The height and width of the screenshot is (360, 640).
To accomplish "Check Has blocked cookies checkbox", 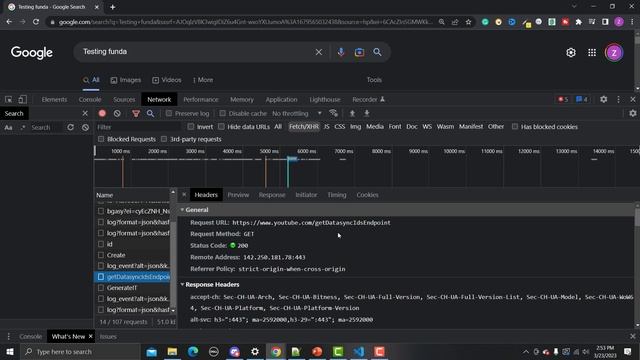I will tap(515, 127).
